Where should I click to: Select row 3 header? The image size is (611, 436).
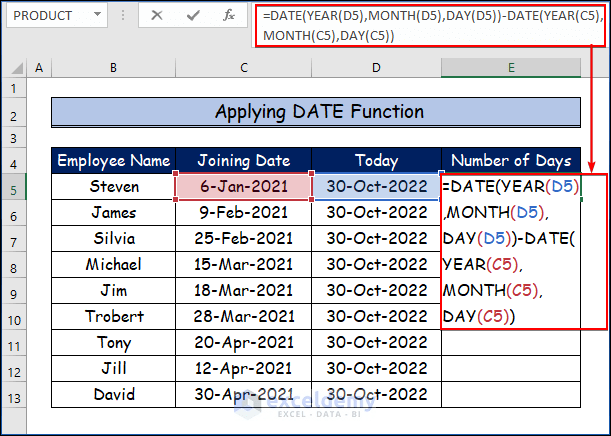point(14,138)
